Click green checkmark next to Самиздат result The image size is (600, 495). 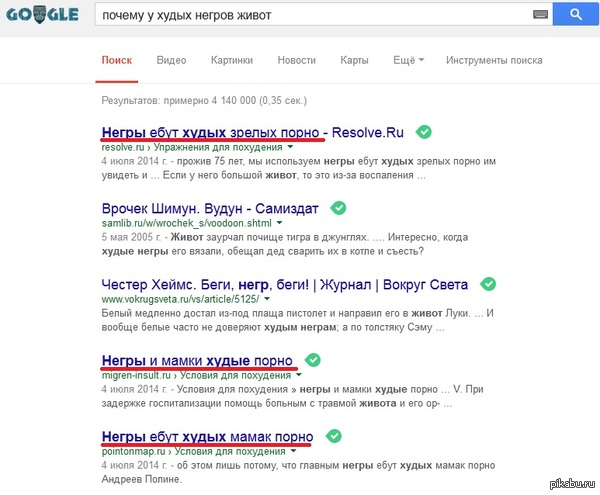click(338, 208)
